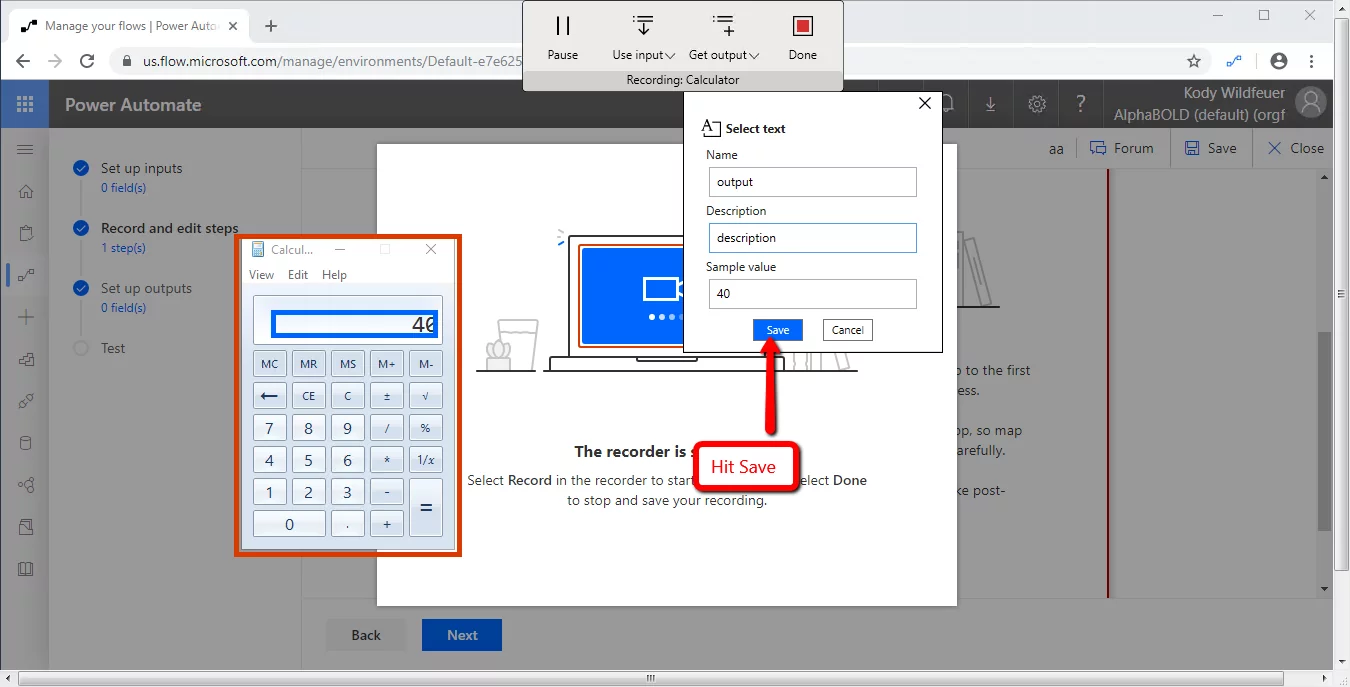Open the Help question mark icon

click(x=1081, y=104)
